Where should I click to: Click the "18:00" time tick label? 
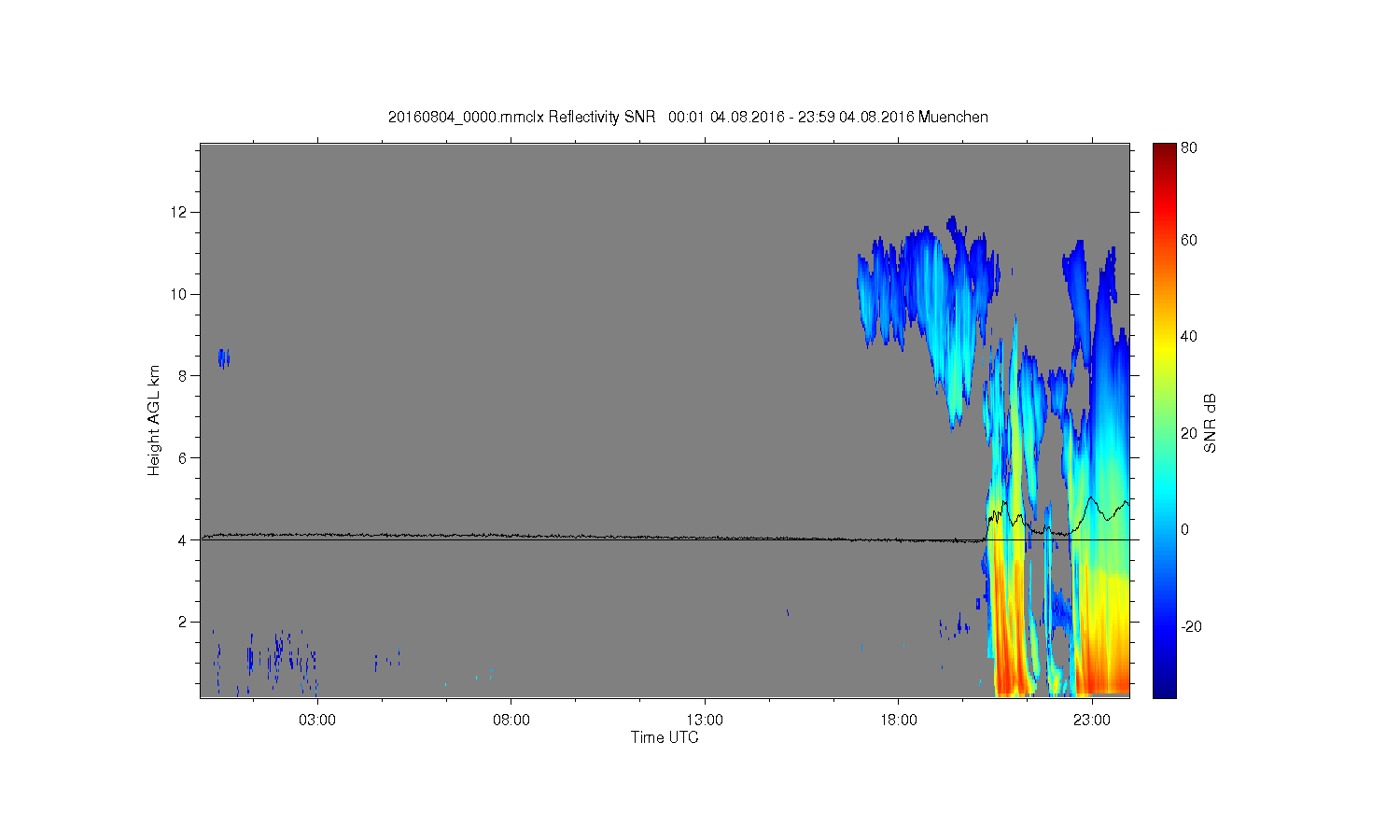point(899,721)
